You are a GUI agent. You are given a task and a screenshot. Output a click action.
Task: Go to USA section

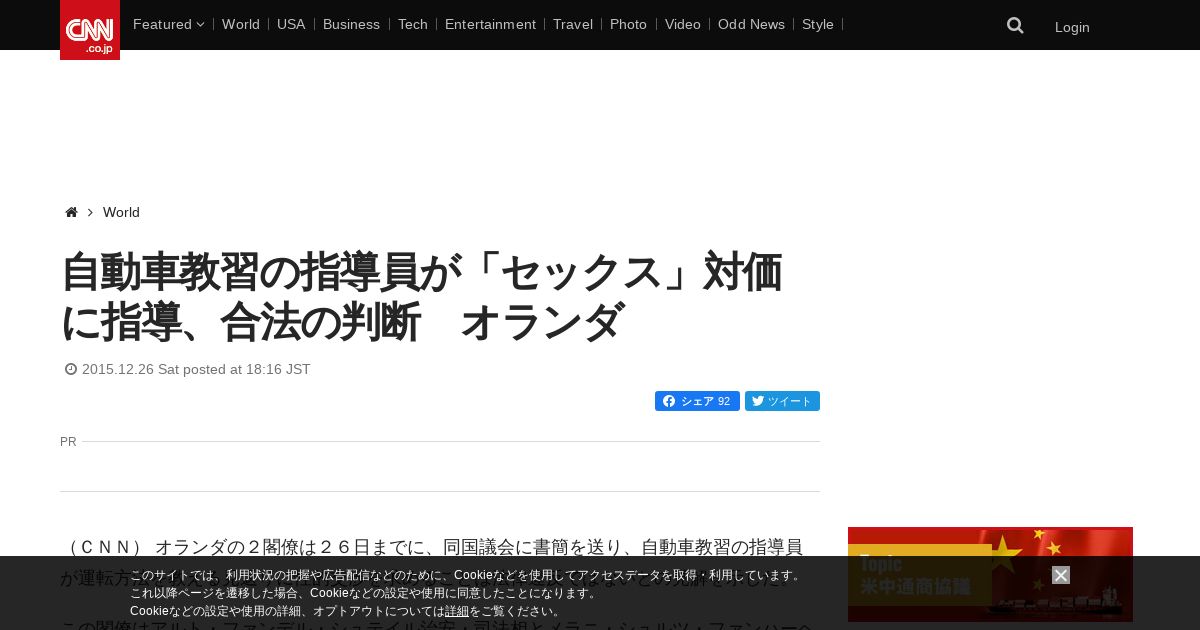pyautogui.click(x=291, y=24)
